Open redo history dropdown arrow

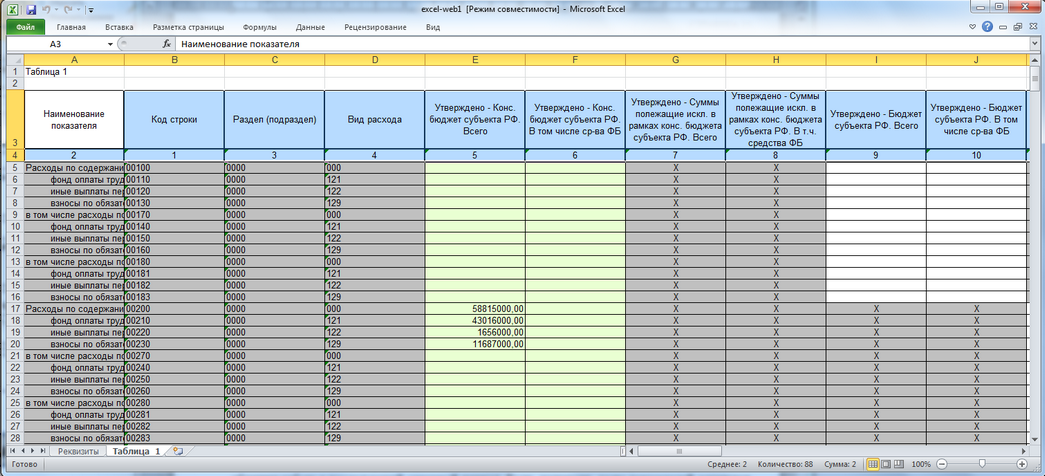click(77, 11)
